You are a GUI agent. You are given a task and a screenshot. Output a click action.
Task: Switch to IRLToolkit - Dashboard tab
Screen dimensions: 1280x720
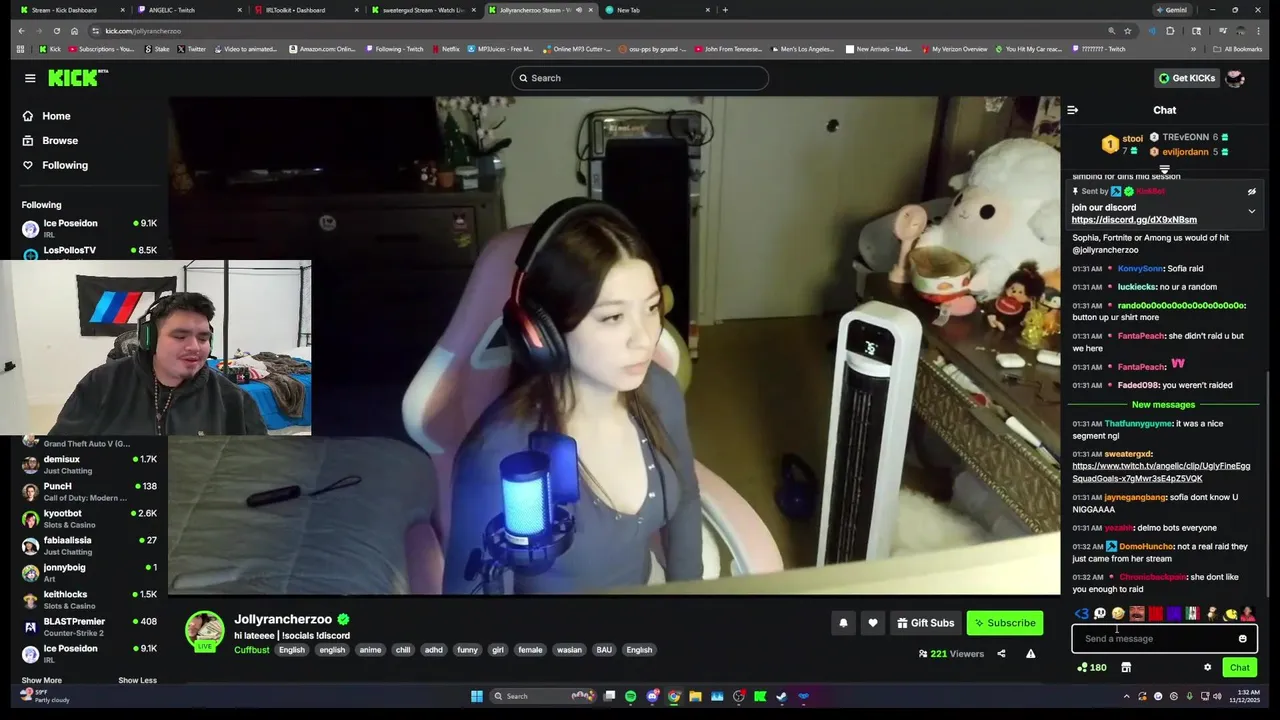[304, 10]
